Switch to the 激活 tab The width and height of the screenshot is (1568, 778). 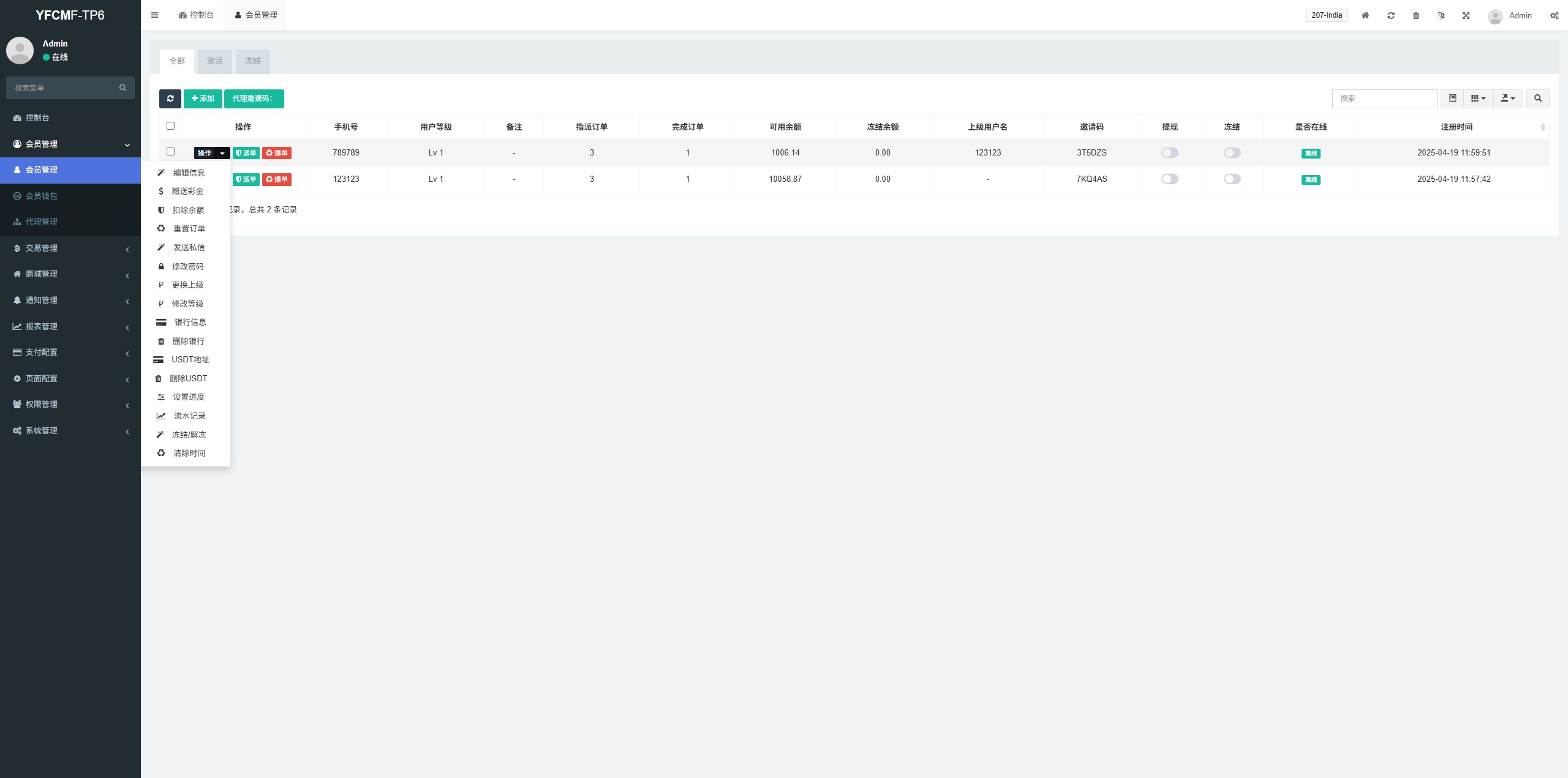(215, 61)
